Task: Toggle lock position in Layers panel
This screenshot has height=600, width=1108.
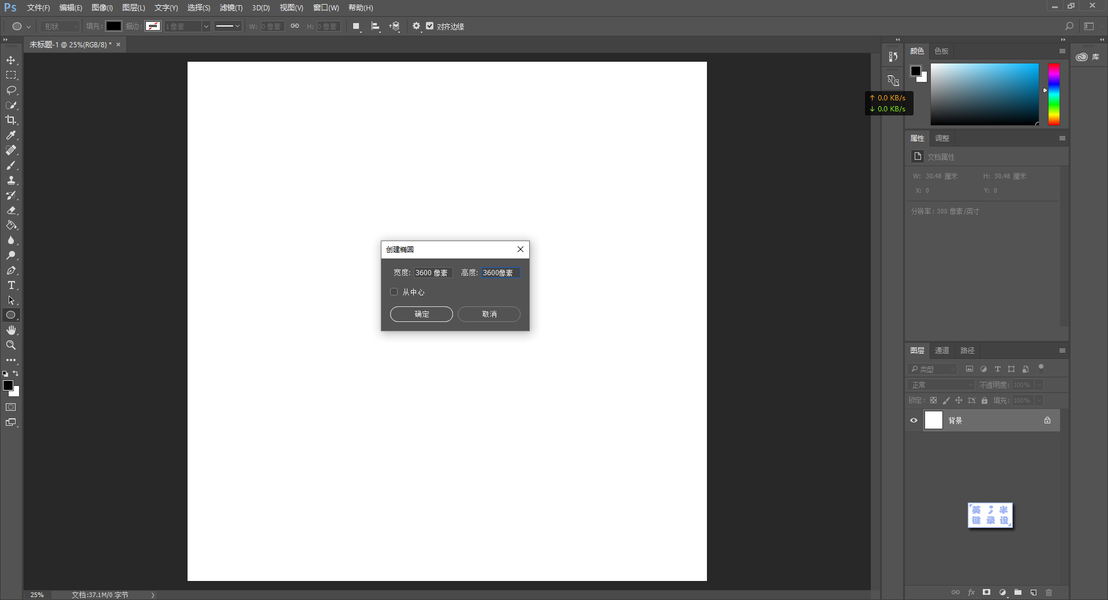Action: tap(959, 401)
